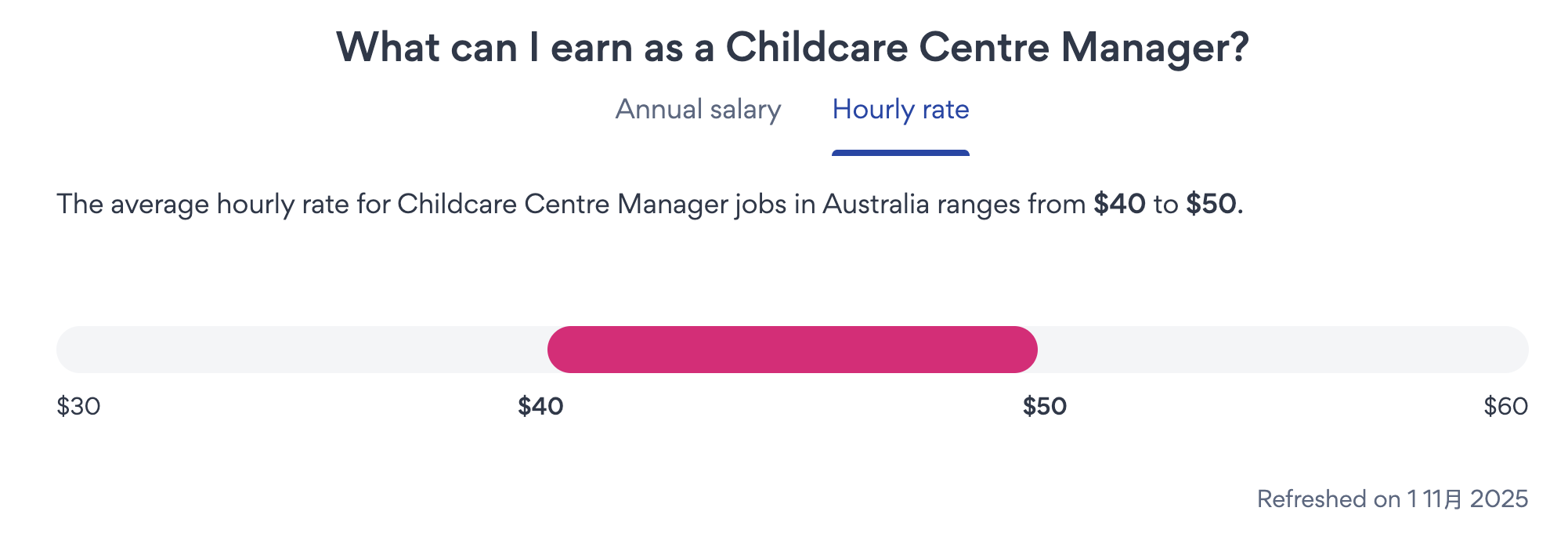Screen dimensions: 1568x533
Task: Click the pink hourly rate range bar
Action: click(792, 350)
